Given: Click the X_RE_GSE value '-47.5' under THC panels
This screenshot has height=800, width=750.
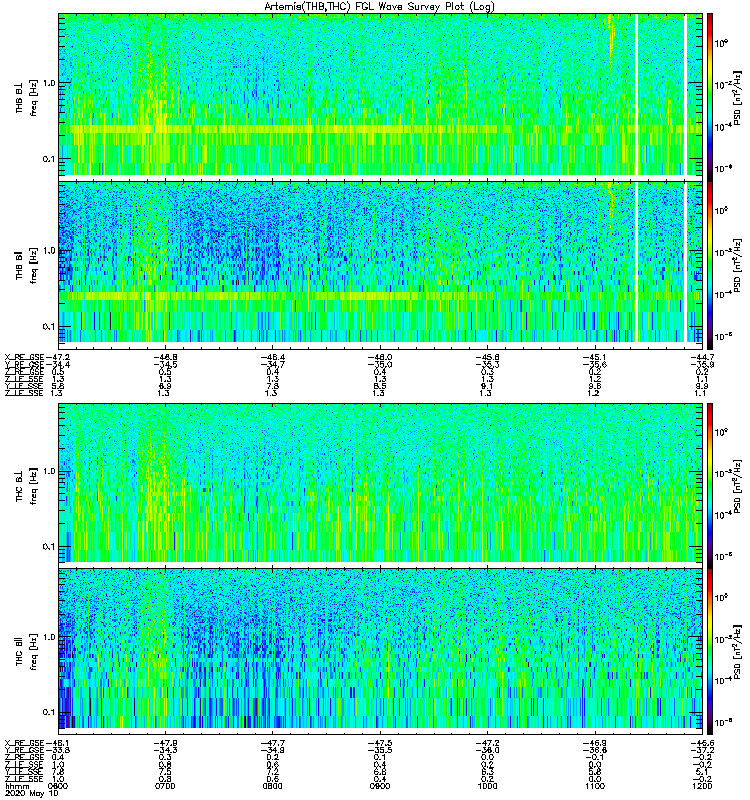Looking at the screenshot, I should click(380, 743).
